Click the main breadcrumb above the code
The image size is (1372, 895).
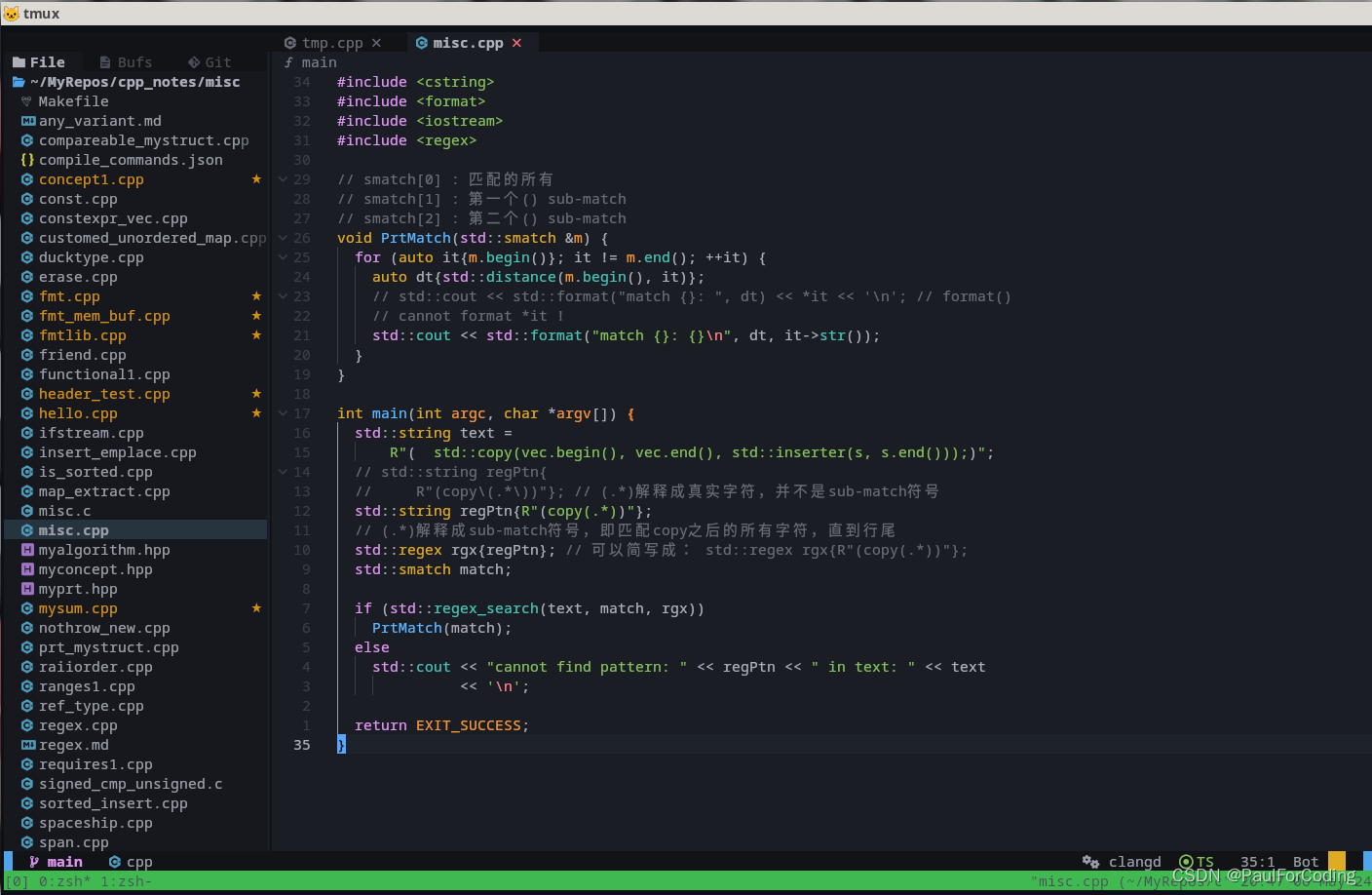pos(319,61)
